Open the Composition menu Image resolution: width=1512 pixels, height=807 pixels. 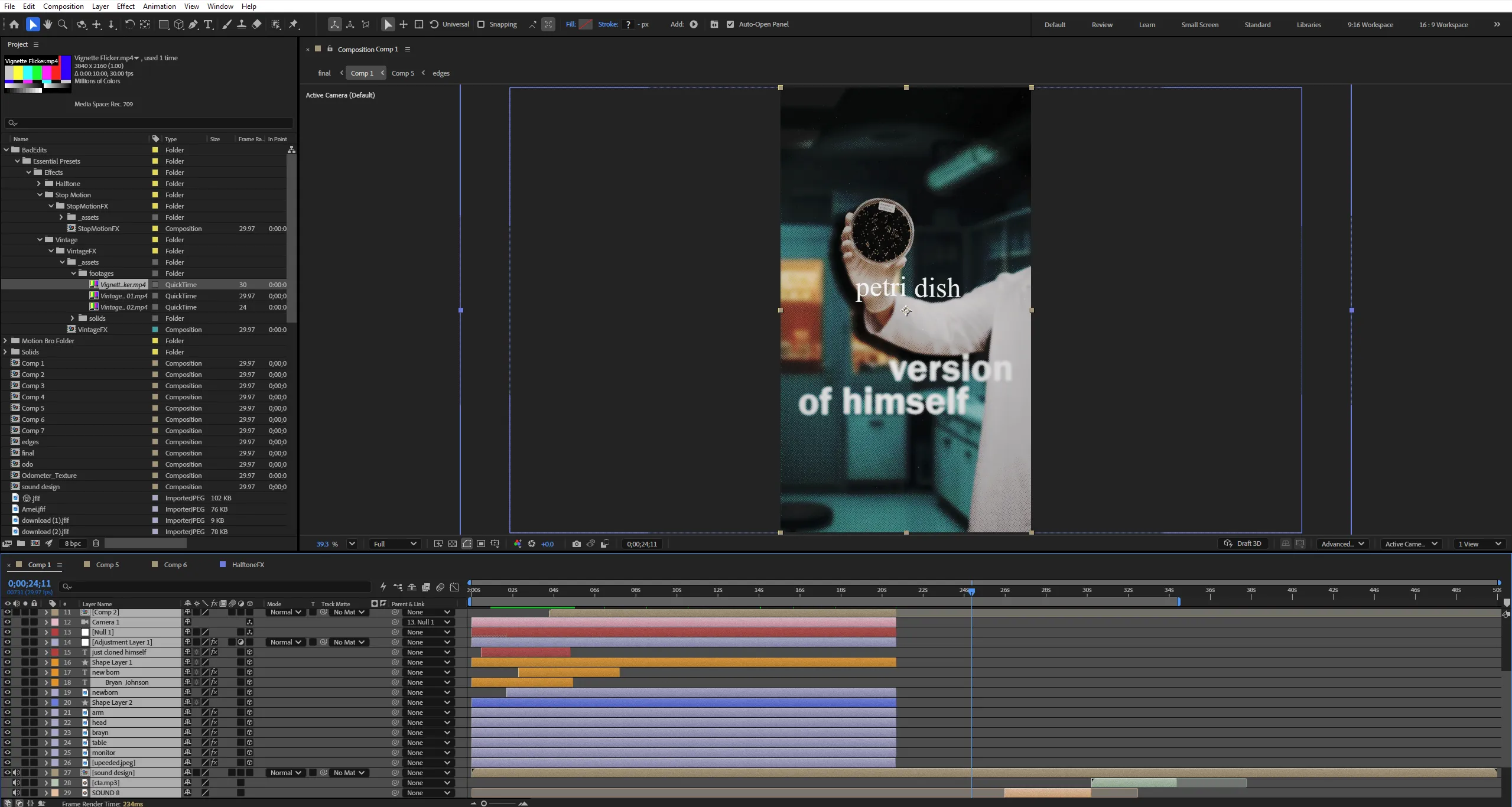(63, 6)
